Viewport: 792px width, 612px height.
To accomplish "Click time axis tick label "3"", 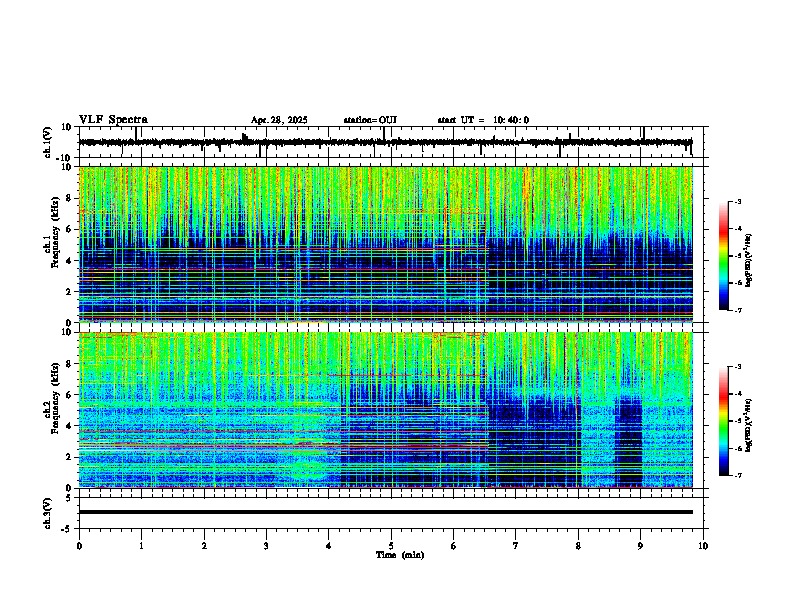I will point(266,546).
